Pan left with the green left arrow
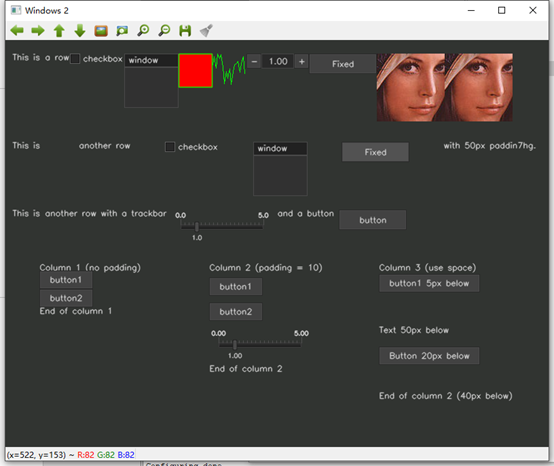 pos(17,31)
